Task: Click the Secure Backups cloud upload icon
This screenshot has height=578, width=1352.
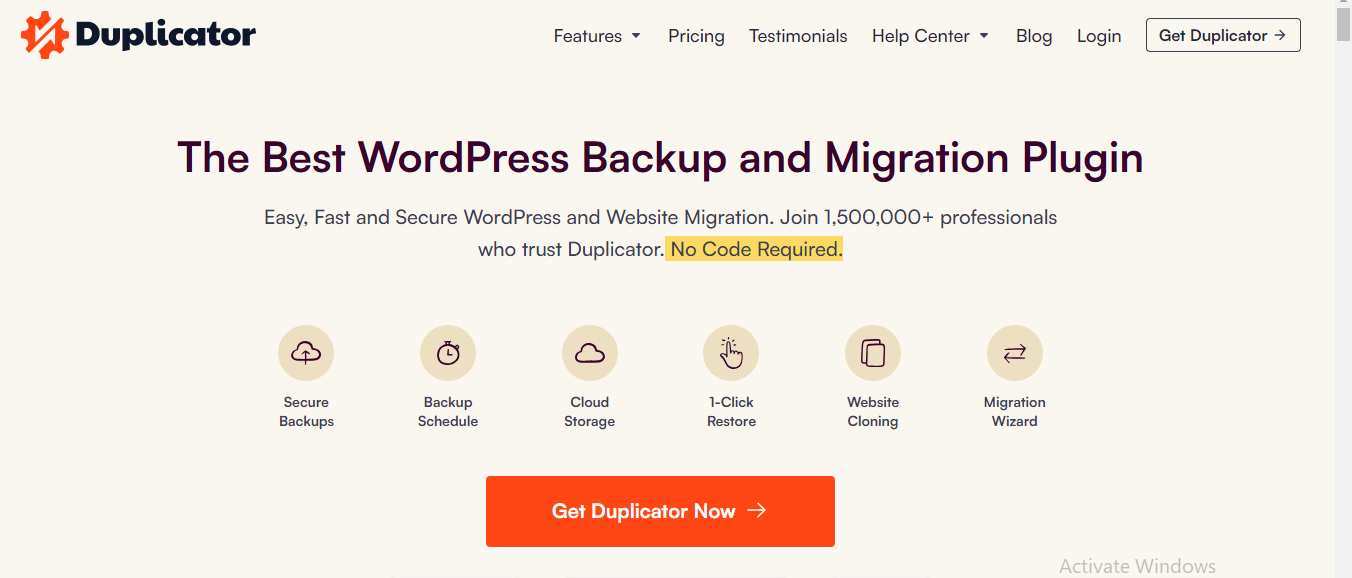Action: point(306,353)
